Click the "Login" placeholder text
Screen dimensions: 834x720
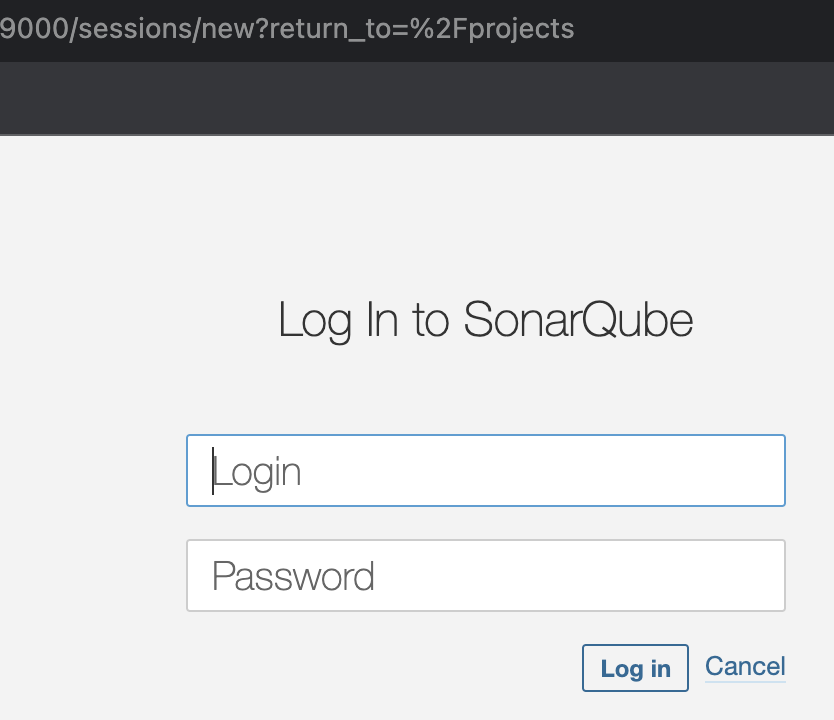[x=258, y=472]
